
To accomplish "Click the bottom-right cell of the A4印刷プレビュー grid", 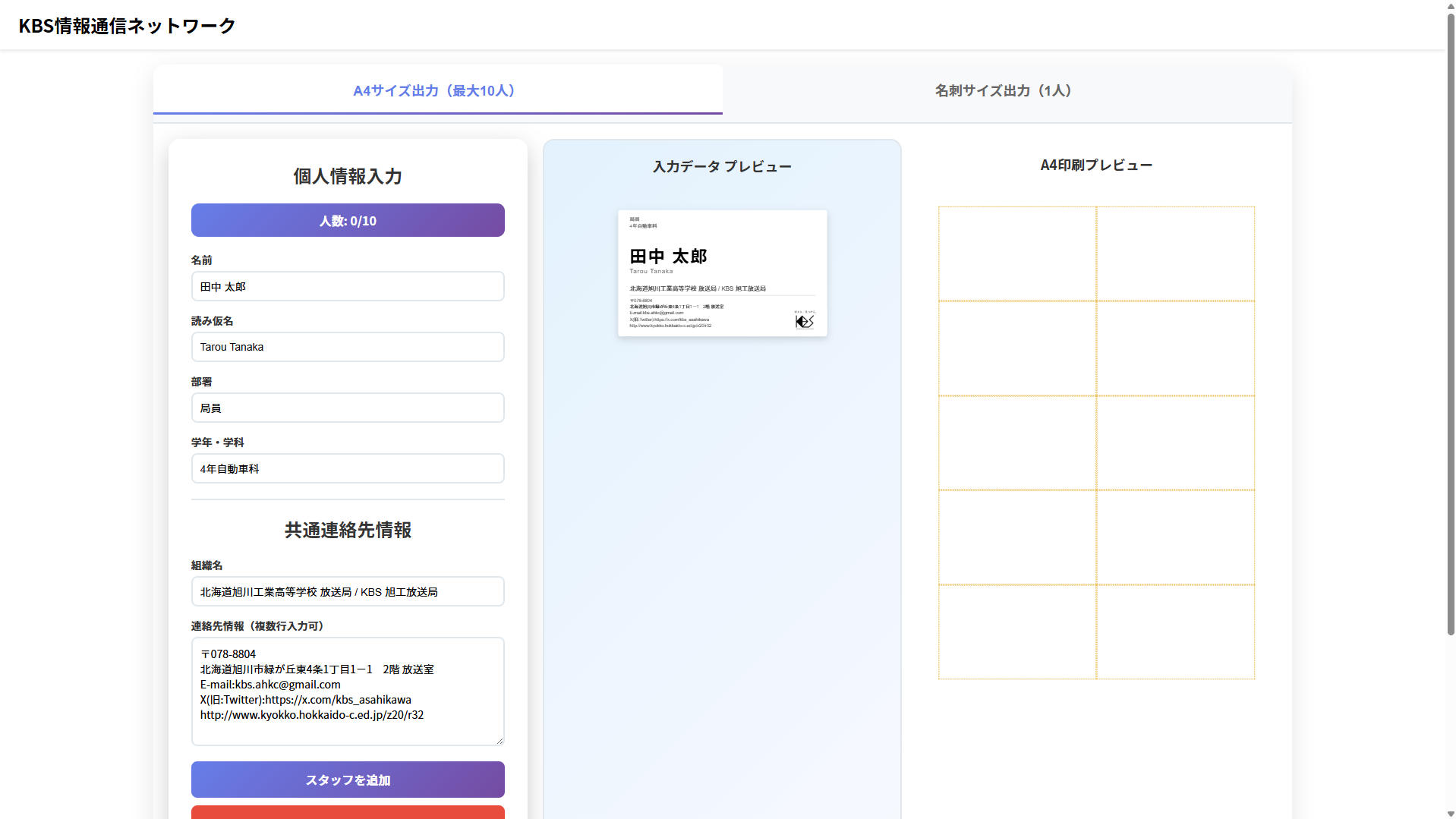I will (1175, 632).
